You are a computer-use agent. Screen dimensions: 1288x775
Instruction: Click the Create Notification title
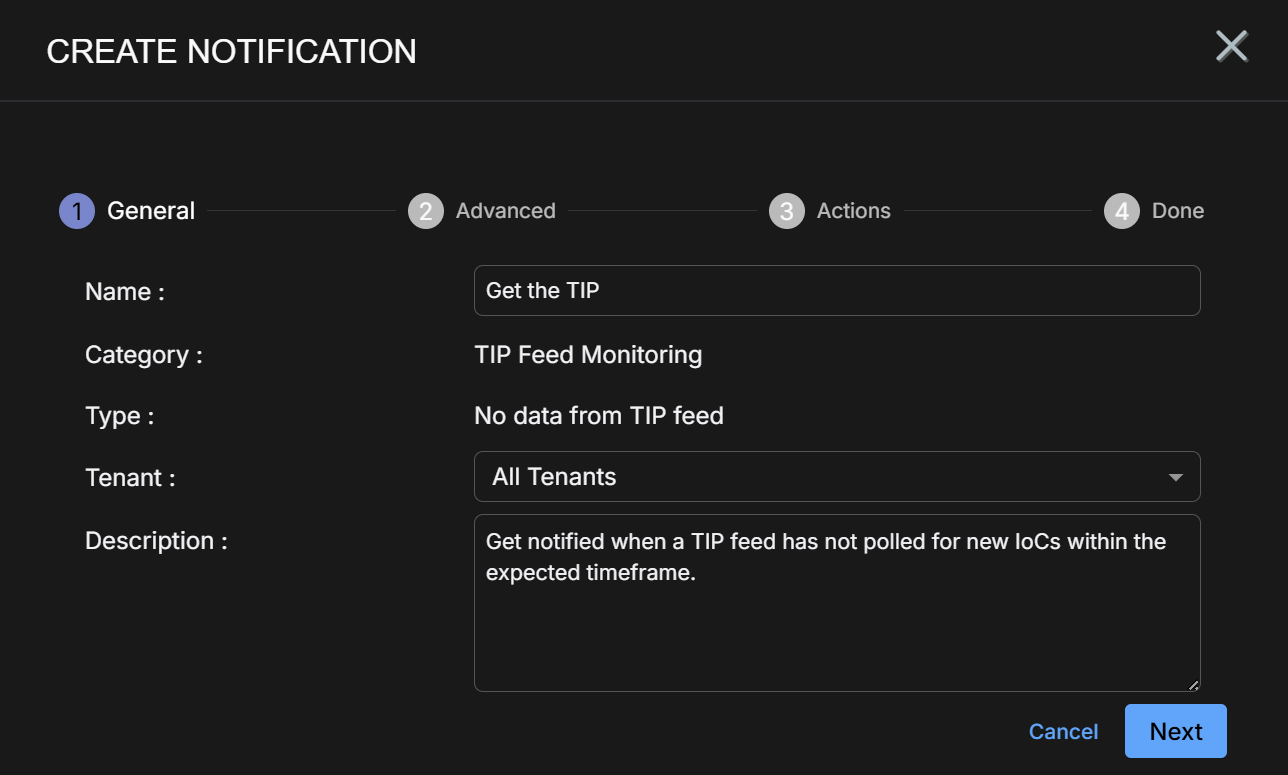[232, 51]
